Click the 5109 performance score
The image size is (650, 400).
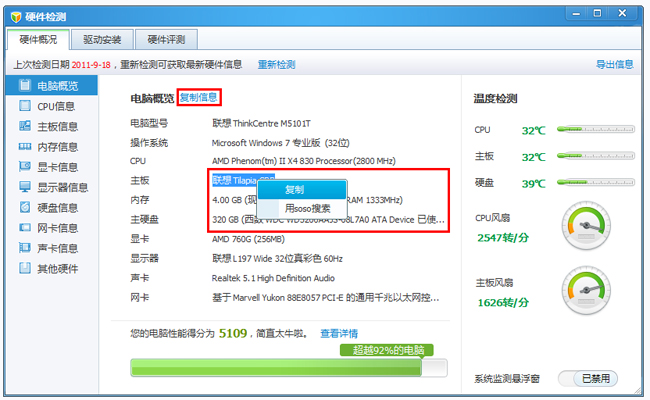(233, 333)
